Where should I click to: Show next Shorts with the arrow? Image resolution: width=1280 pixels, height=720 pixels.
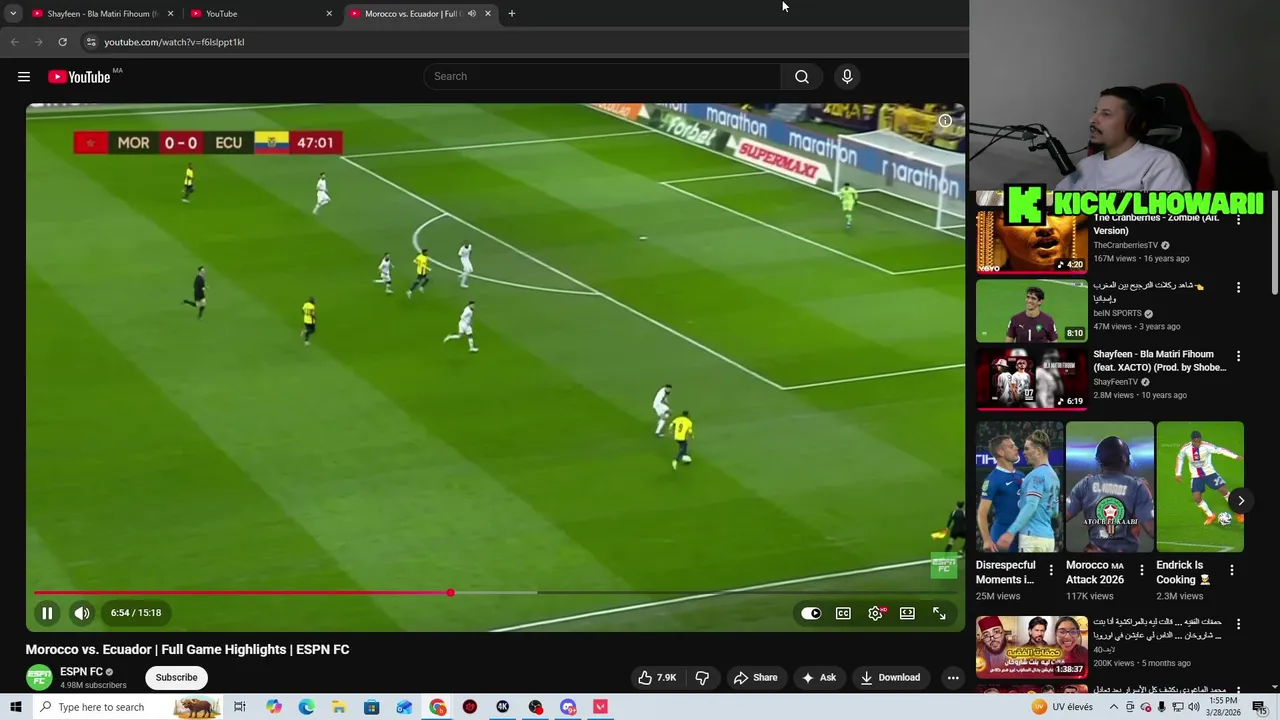click(1241, 500)
